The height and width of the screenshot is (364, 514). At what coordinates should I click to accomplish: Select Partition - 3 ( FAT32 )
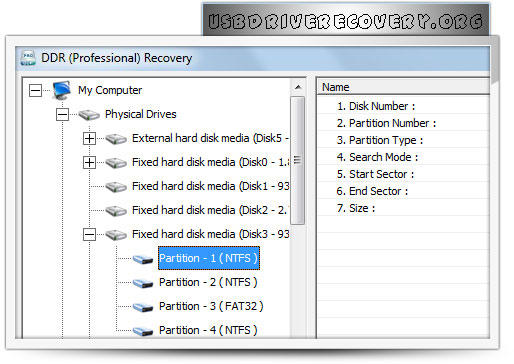[211, 306]
